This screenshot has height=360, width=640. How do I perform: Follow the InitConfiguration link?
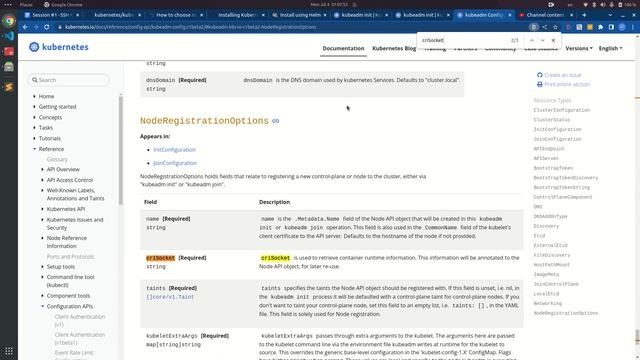tap(174, 150)
